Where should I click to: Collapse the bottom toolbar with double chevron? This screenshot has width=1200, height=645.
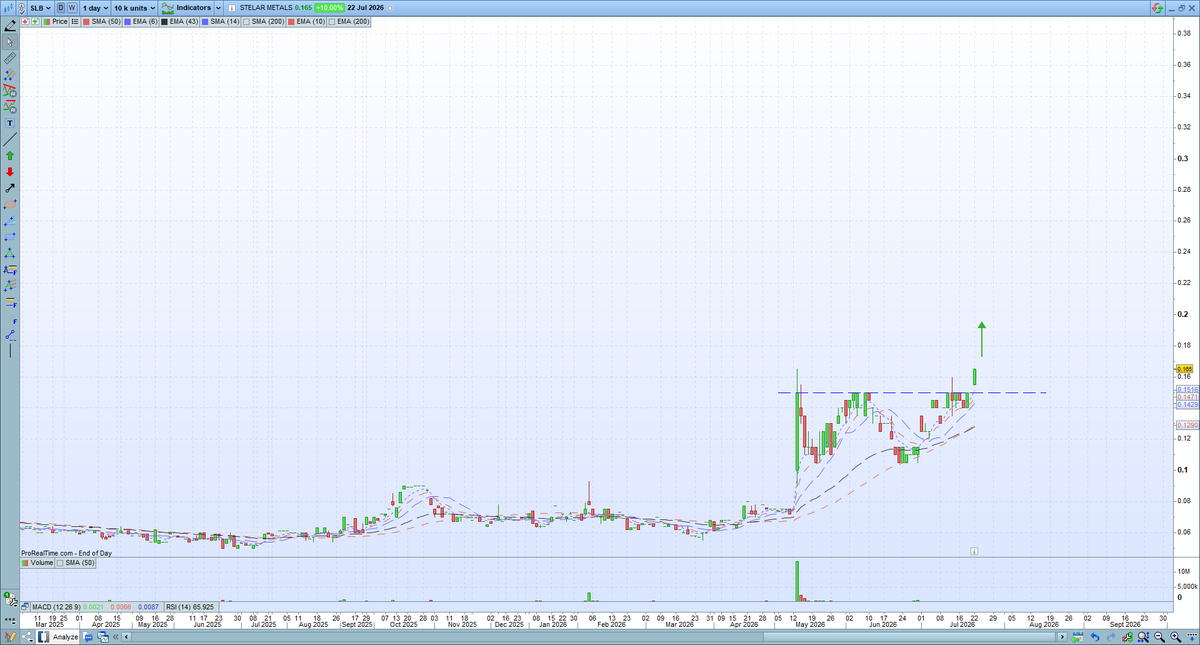click(115, 637)
